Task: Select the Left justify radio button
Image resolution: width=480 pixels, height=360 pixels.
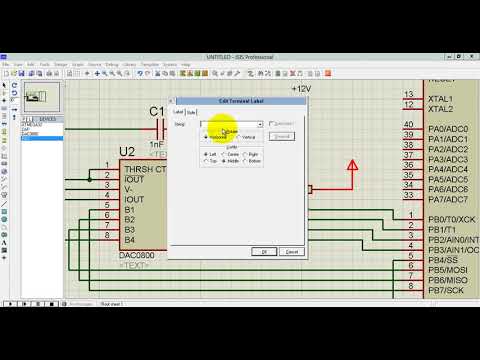Action: (206, 154)
